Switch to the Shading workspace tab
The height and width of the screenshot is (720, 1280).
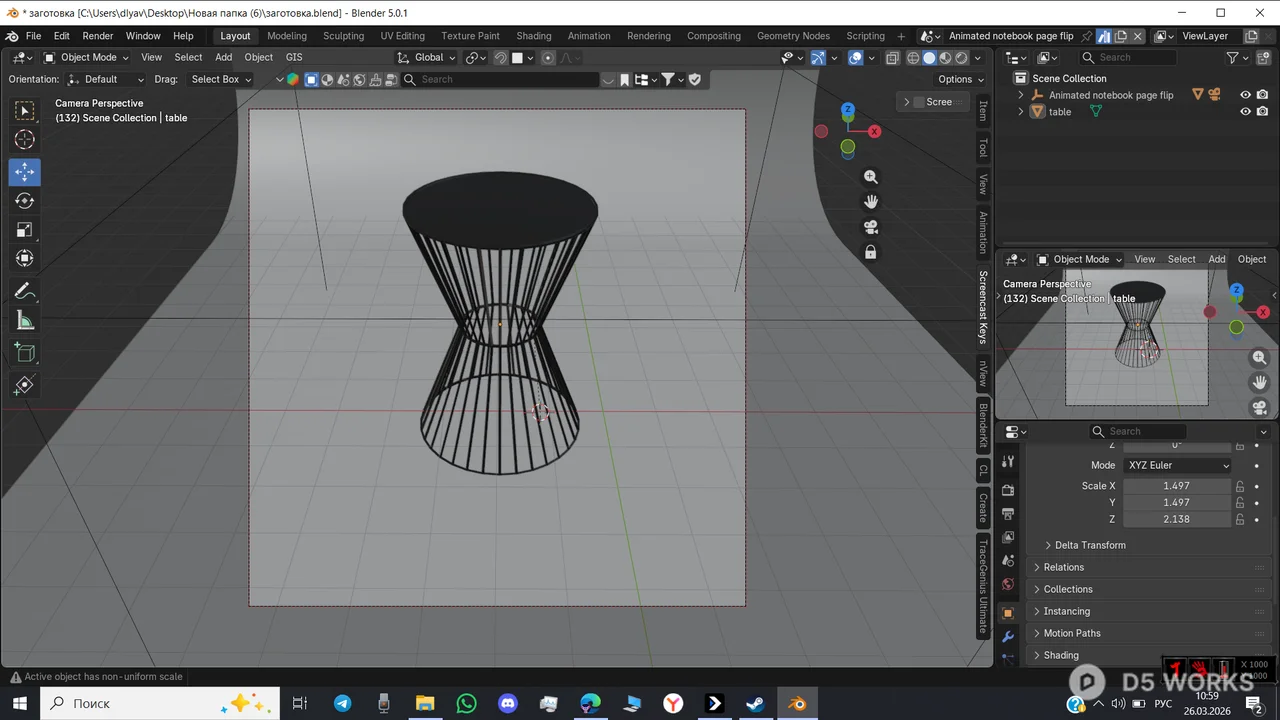[x=534, y=36]
